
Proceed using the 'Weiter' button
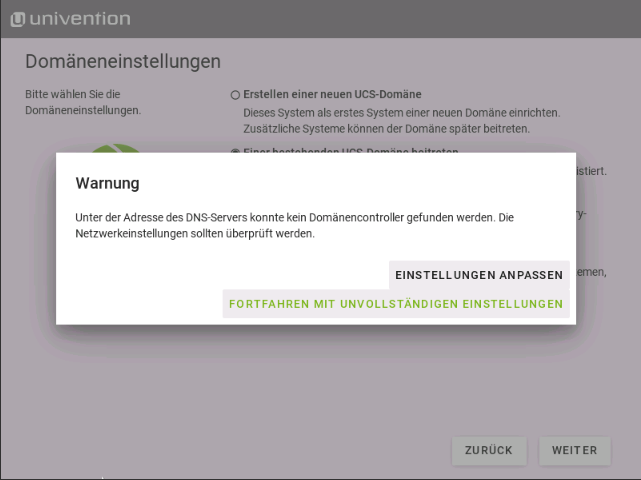click(x=574, y=451)
